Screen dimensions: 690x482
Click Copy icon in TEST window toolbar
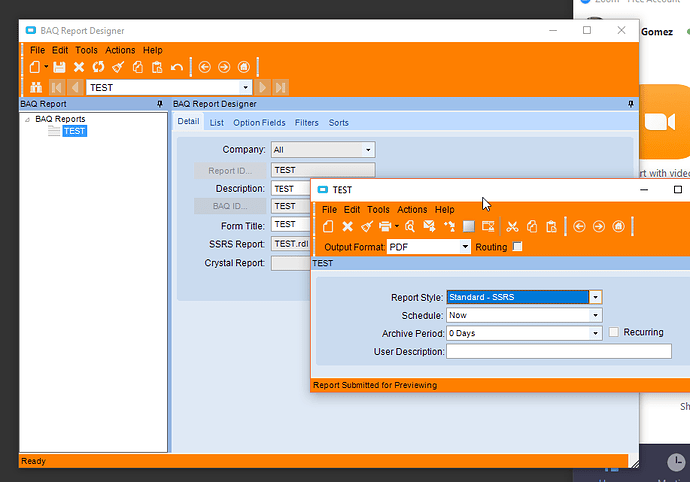coord(532,226)
